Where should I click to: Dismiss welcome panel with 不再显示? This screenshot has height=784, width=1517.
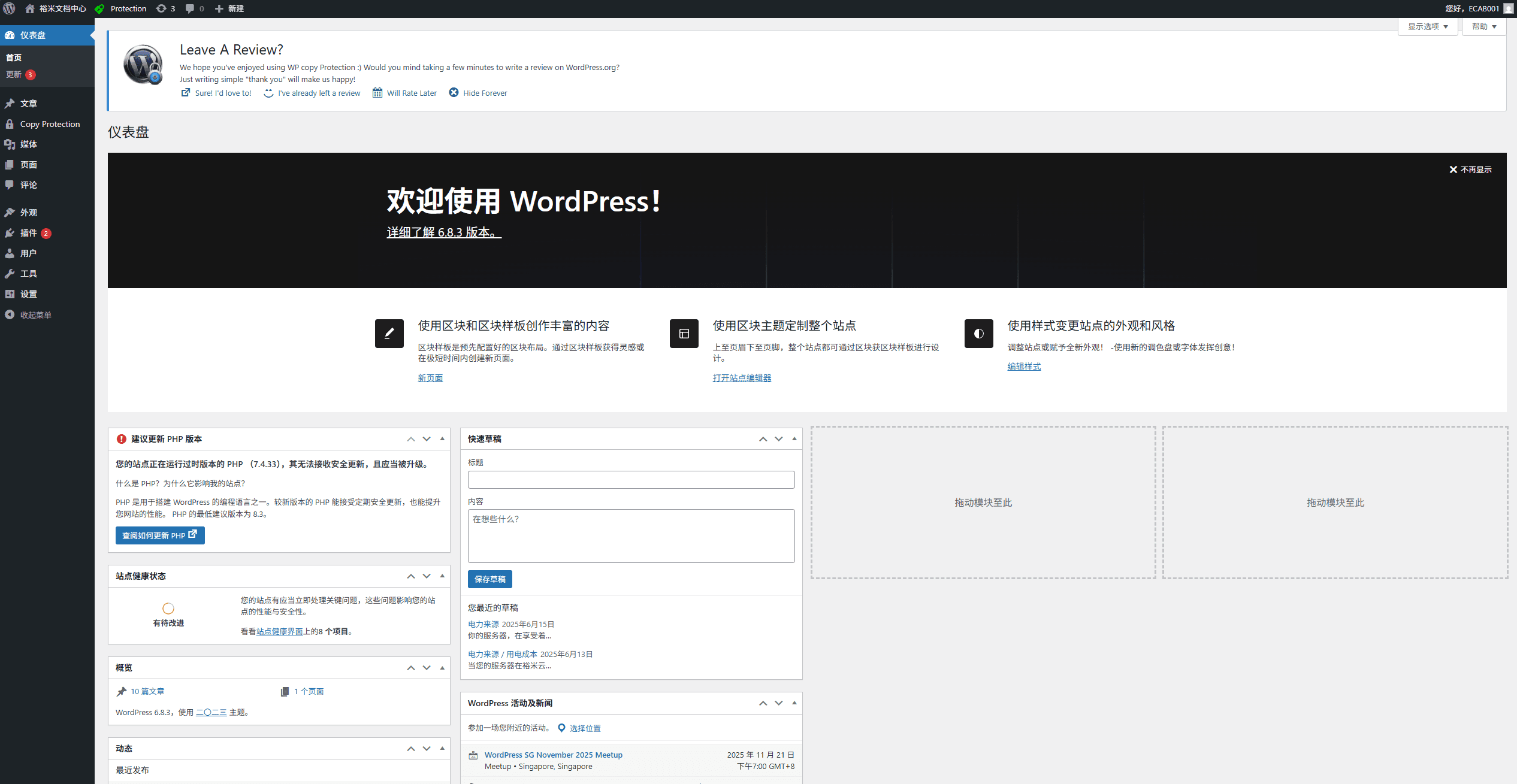(1470, 169)
